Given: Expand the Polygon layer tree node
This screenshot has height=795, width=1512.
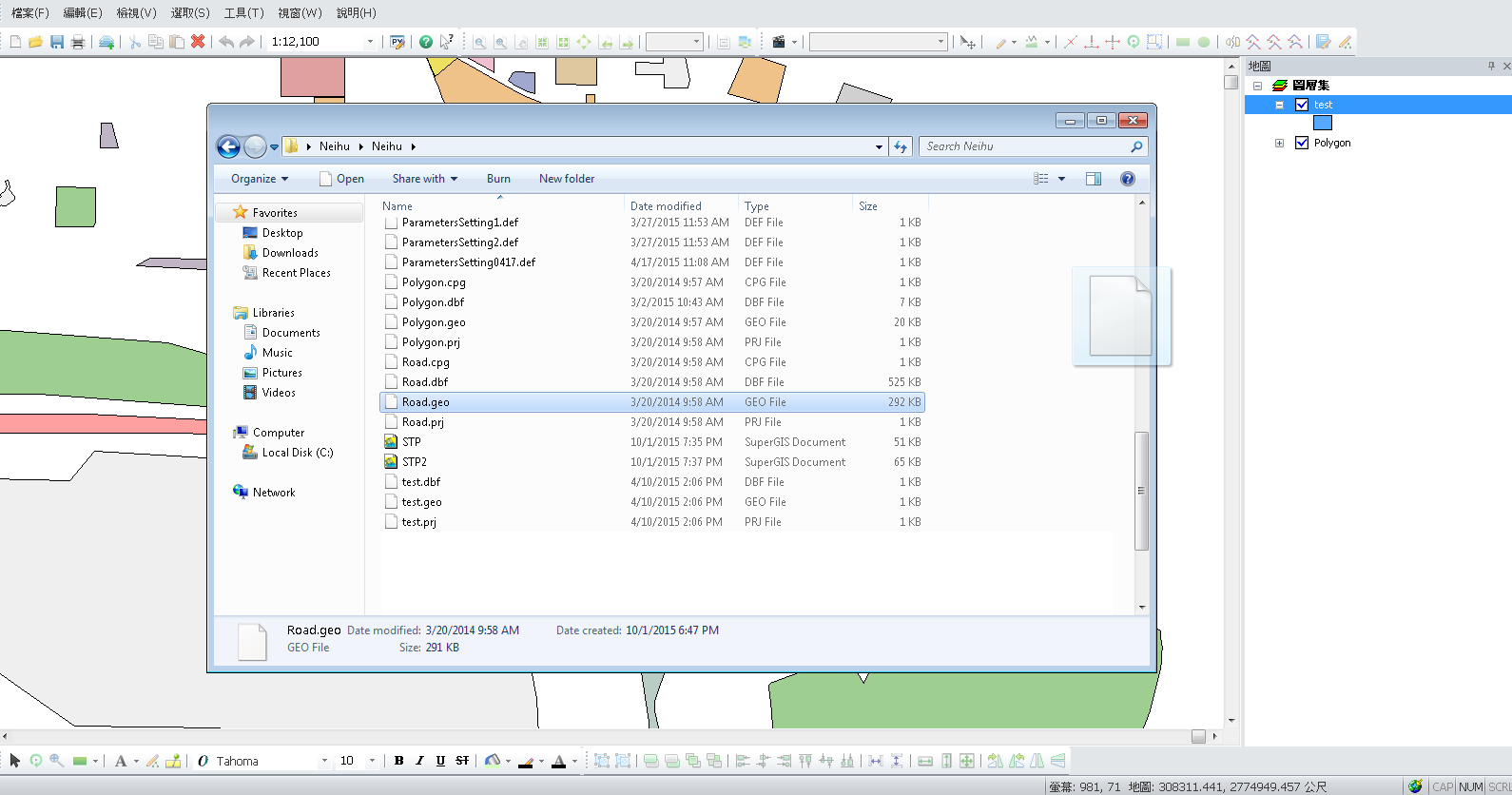Looking at the screenshot, I should pos(1279,143).
